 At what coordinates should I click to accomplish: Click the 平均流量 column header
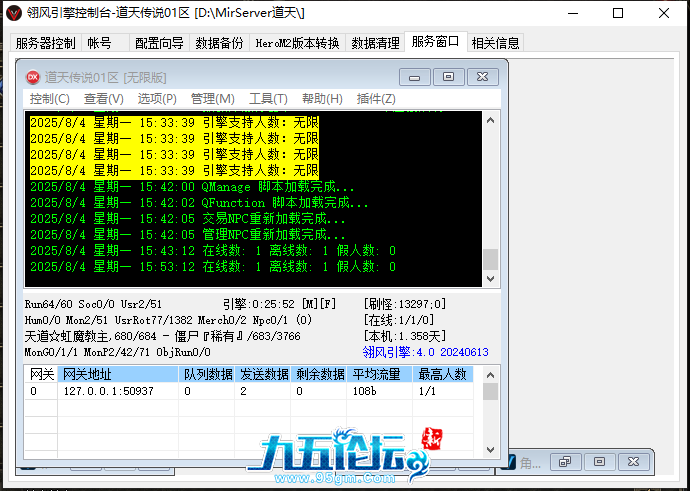[379, 374]
